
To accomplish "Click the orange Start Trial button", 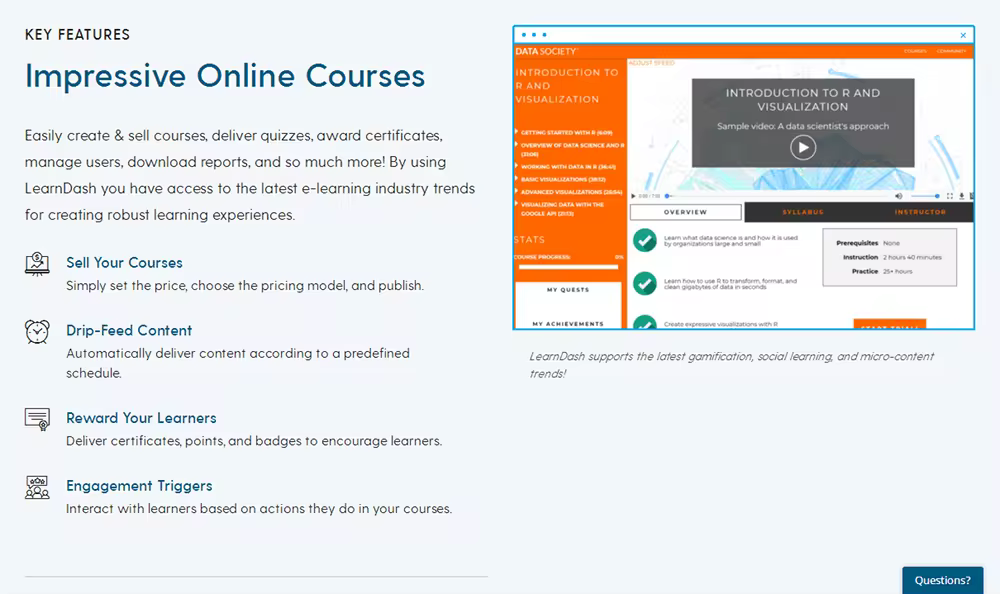I will 890,324.
